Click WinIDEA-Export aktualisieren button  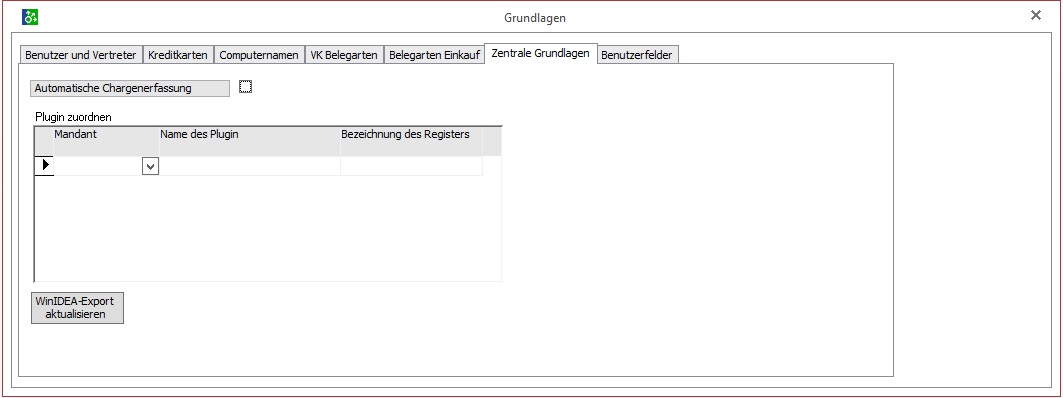(77, 308)
